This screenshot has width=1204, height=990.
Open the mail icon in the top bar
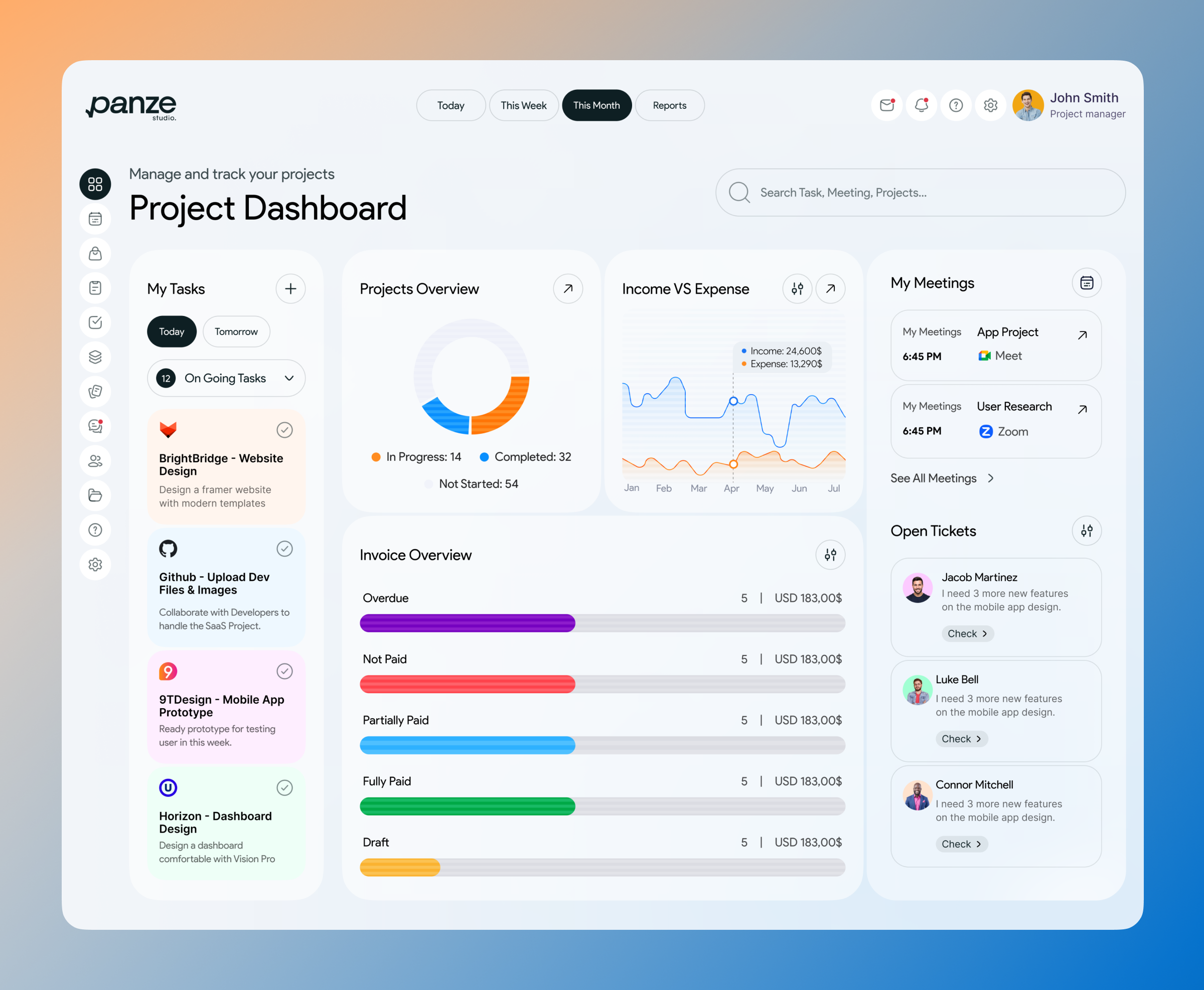point(886,105)
